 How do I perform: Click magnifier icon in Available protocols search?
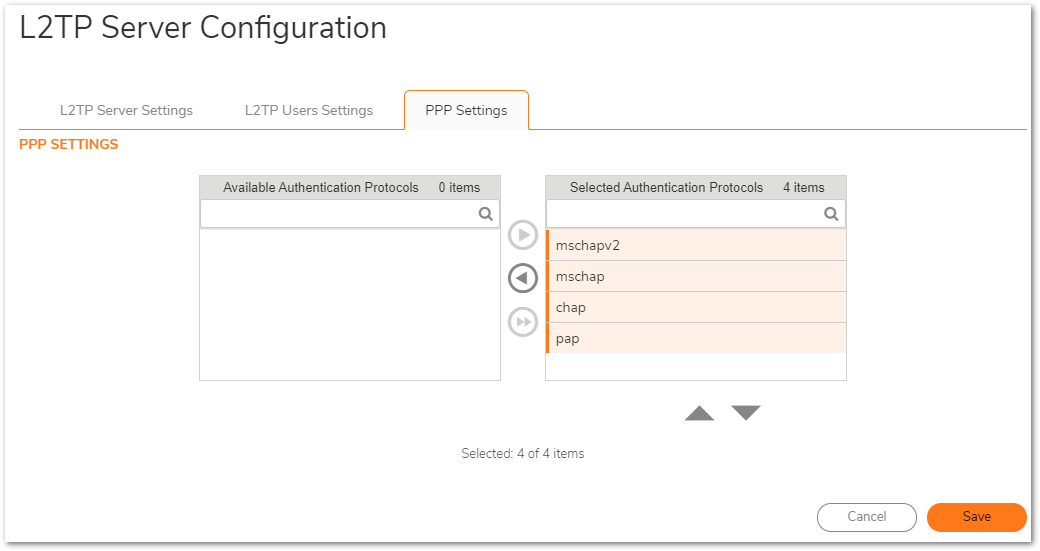485,214
